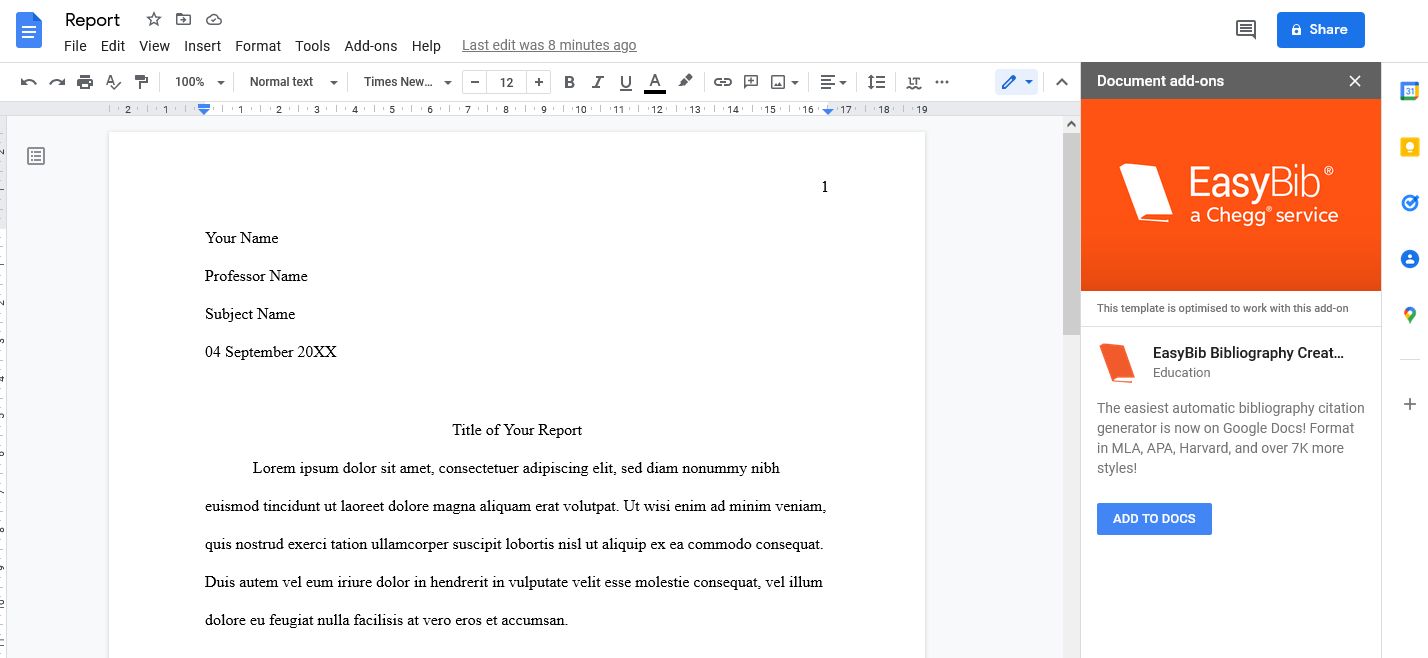Screen dimensions: 1428x658
Task: Open the Add-ons menu
Action: [x=371, y=46]
